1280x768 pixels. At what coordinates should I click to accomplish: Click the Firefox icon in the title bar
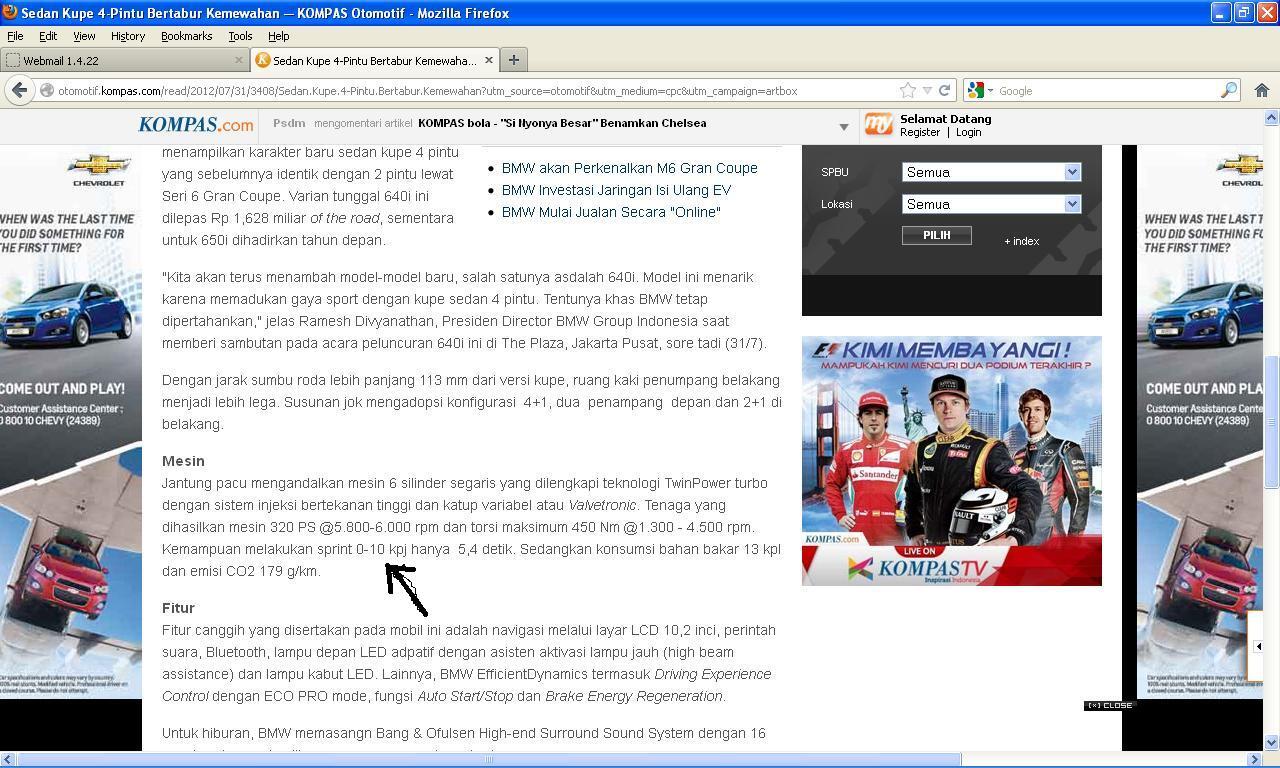(x=10, y=13)
